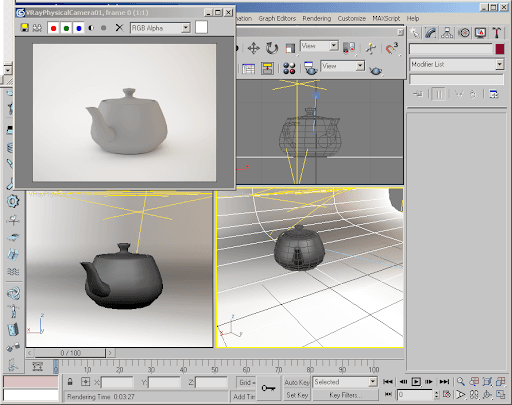Screen dimensions: 512x405
Task: Click Zoom Extents All navigation icon
Action: (500, 382)
